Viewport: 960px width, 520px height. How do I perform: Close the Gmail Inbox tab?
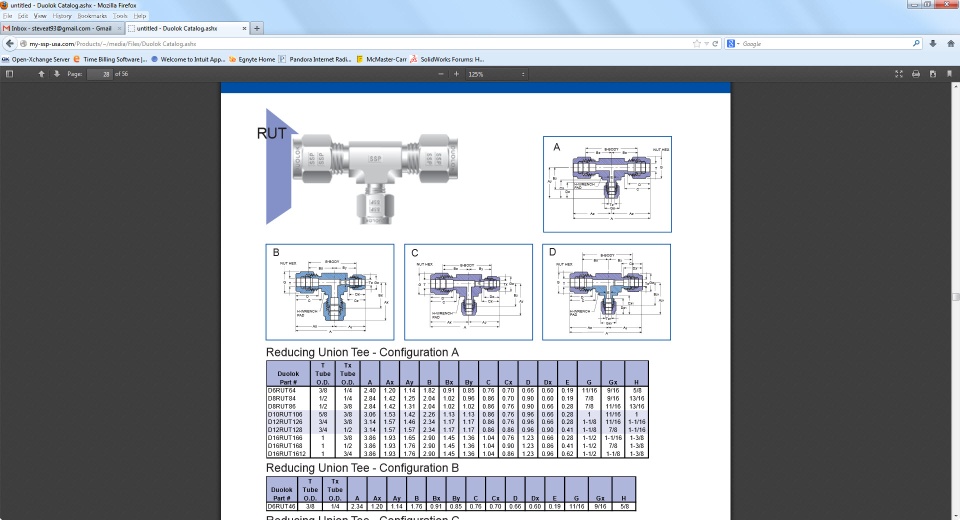click(x=119, y=28)
